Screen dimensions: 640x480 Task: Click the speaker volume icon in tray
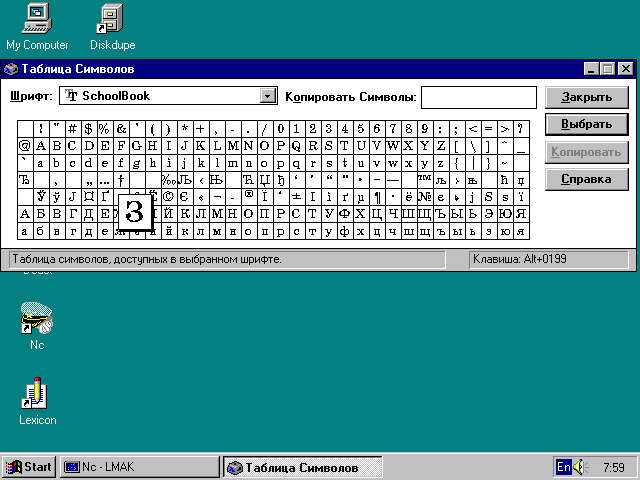[x=582, y=467]
